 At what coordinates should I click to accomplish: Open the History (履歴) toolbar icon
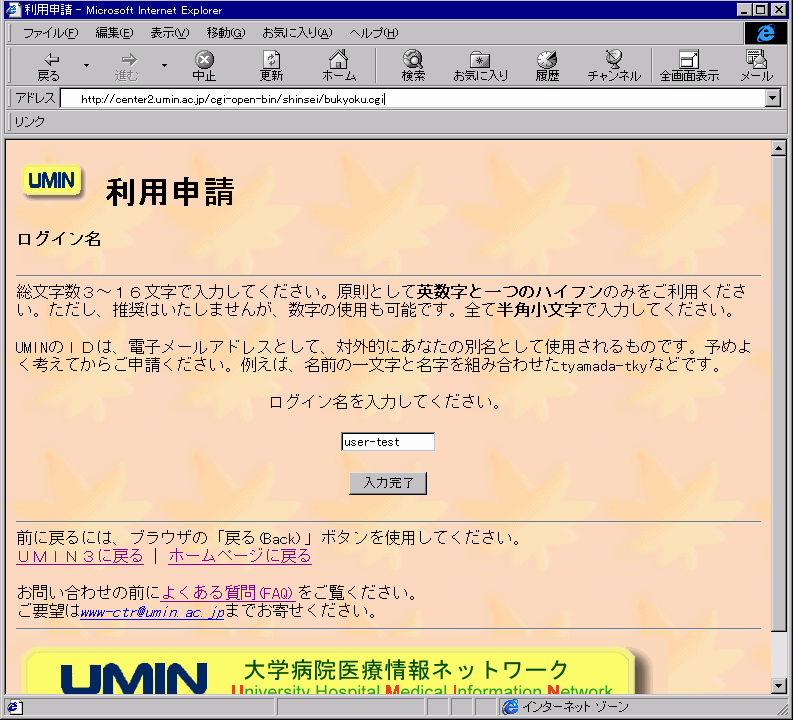pyautogui.click(x=546, y=66)
